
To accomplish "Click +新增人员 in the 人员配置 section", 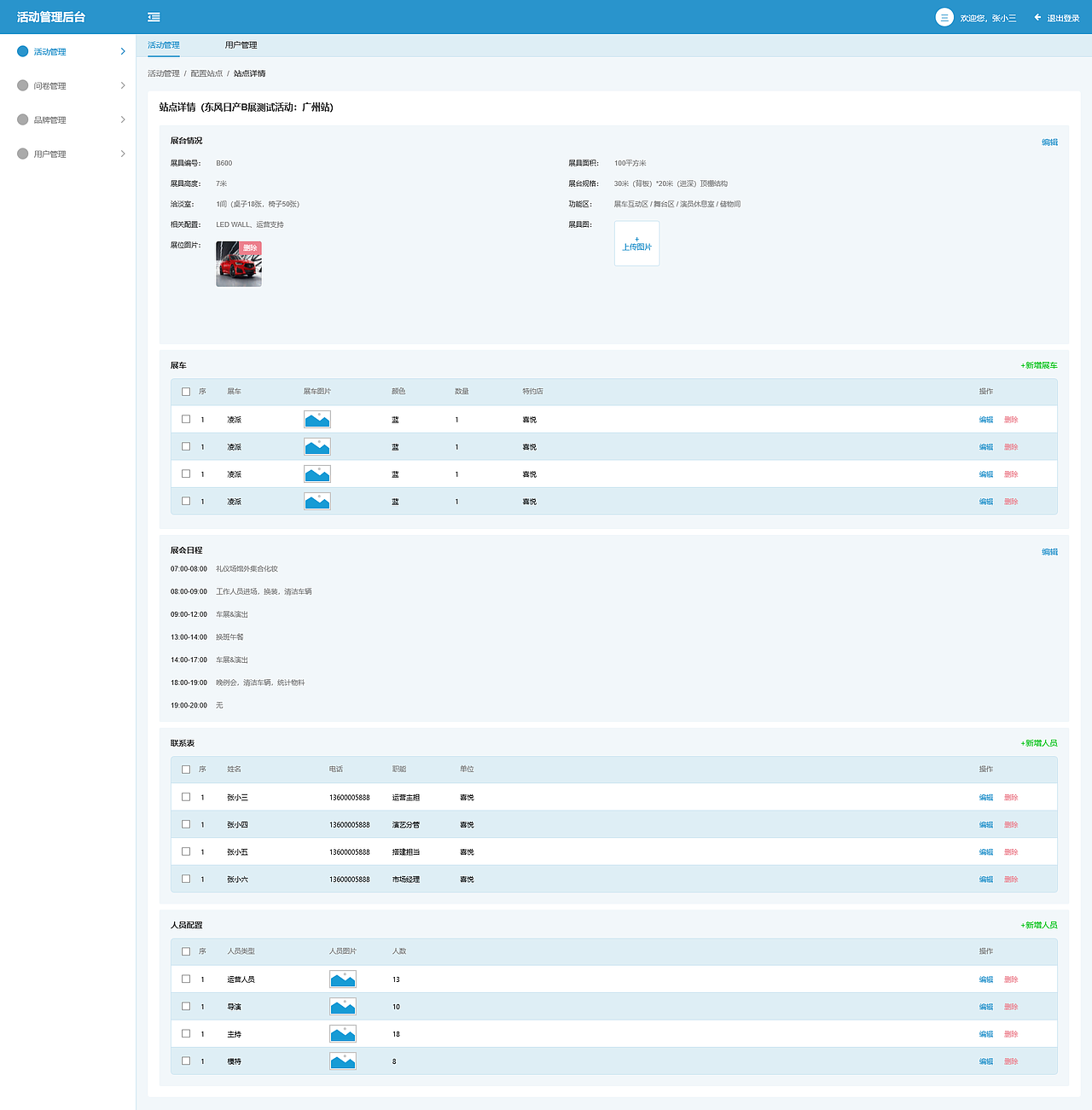I will click(1039, 925).
